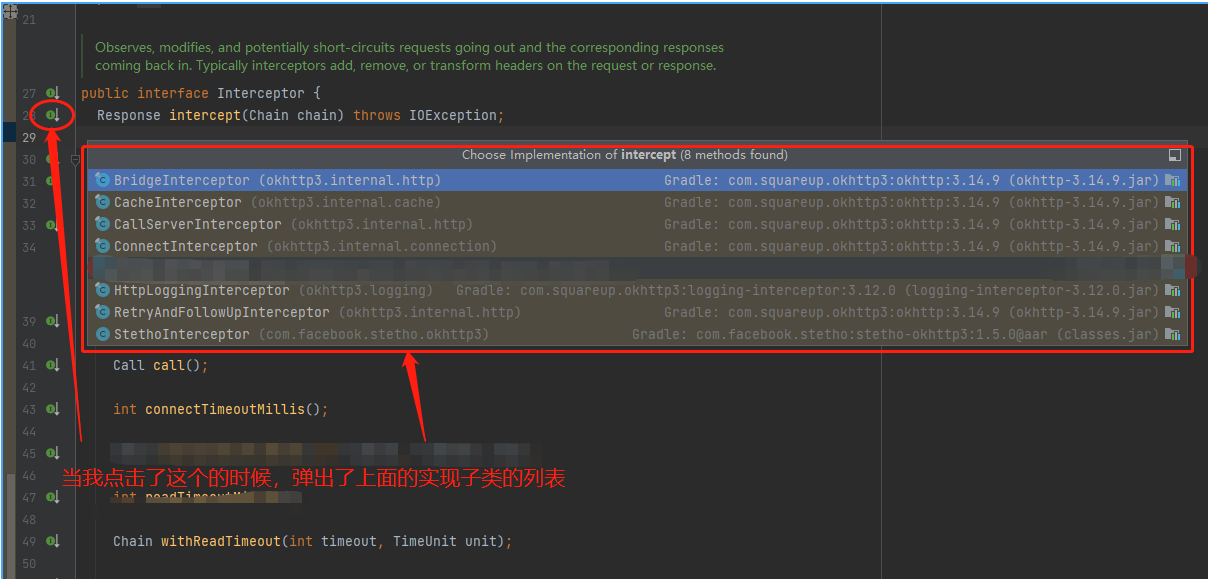Click the class icon before ConnectInterceptor
The height and width of the screenshot is (579, 1208).
pos(102,246)
